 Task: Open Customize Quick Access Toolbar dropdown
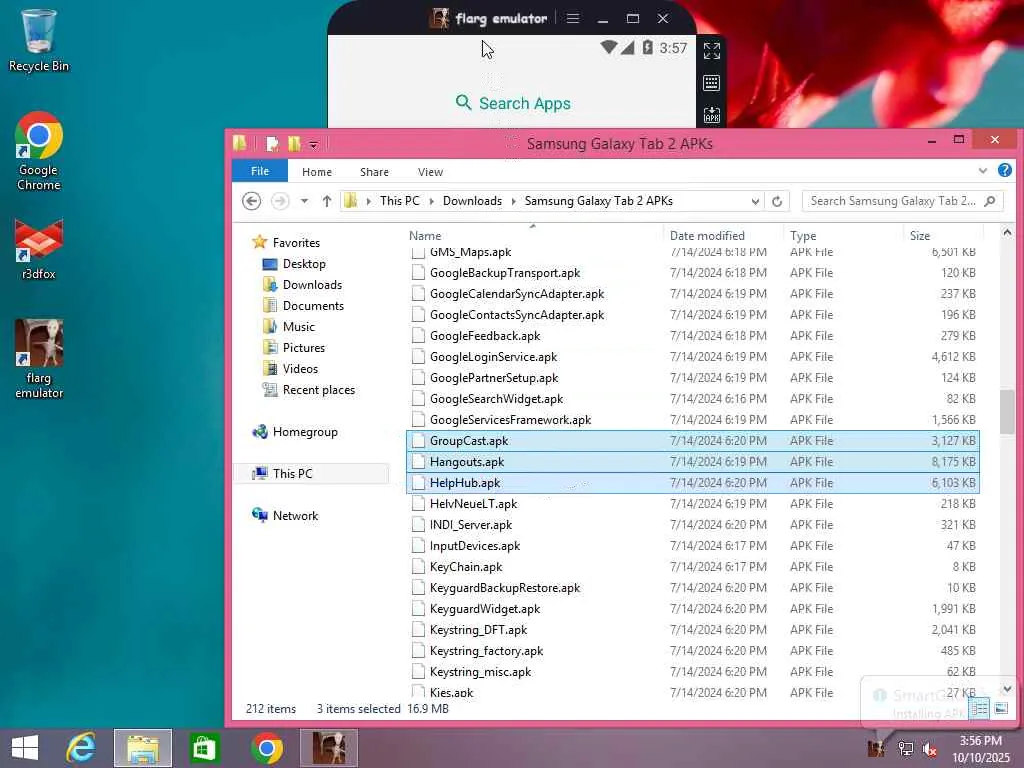[x=313, y=144]
